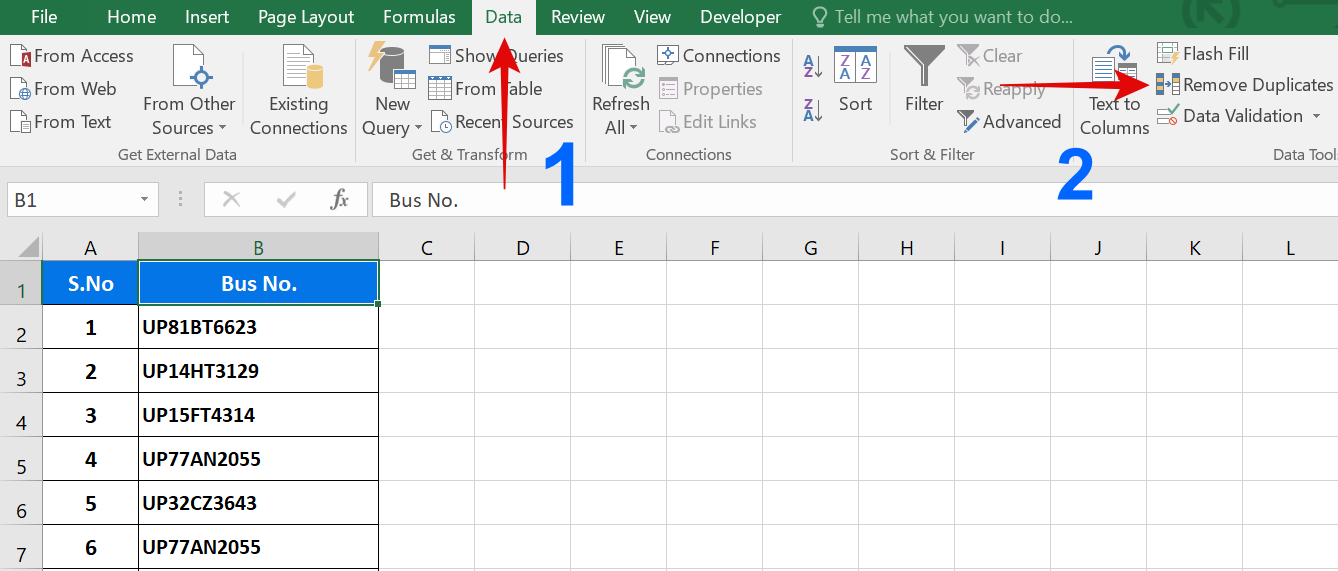Click Clear filter
This screenshot has width=1338, height=571.
pyautogui.click(x=990, y=56)
